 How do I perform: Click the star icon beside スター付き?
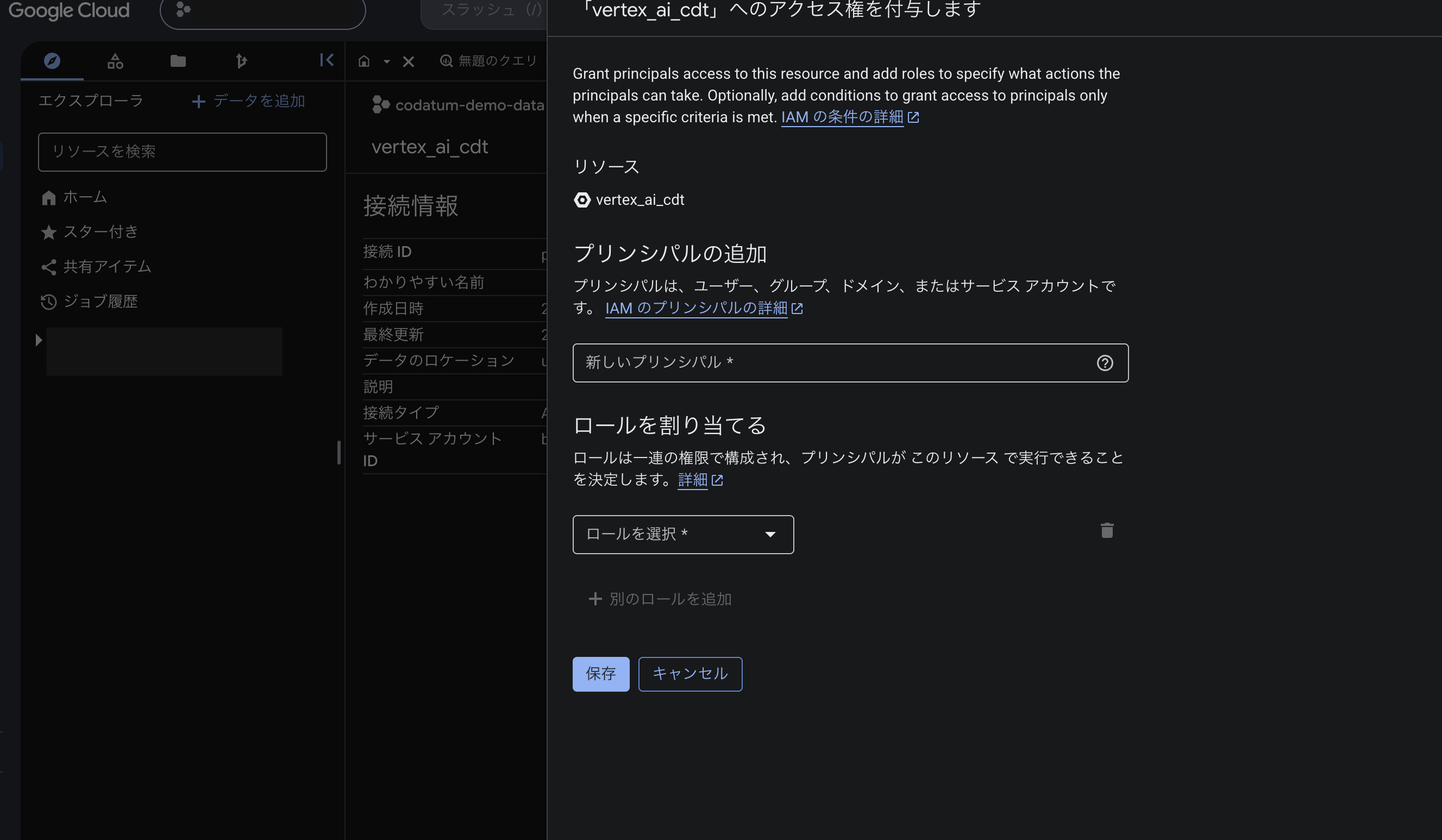tap(49, 233)
